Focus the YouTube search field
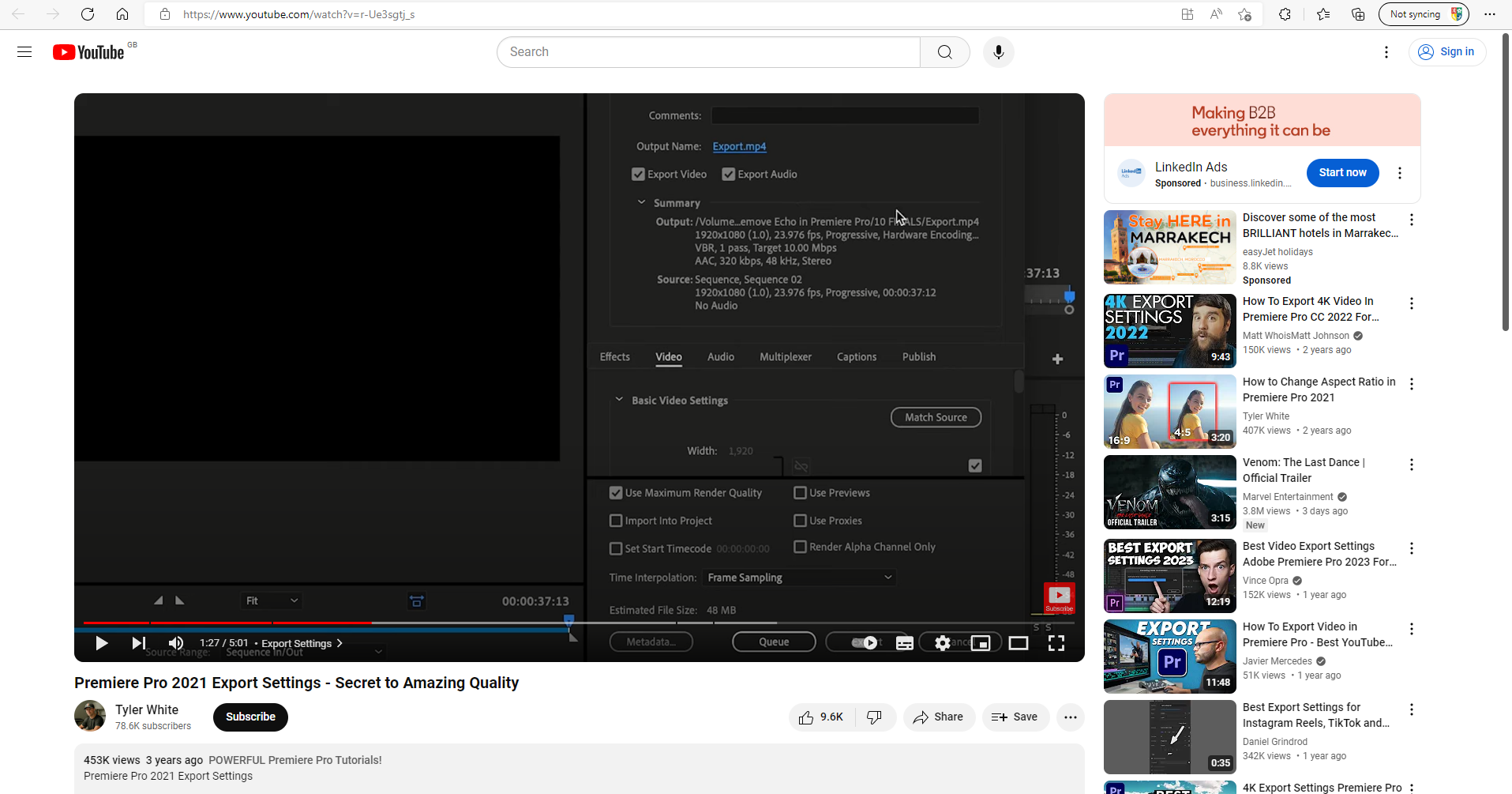 pos(708,52)
